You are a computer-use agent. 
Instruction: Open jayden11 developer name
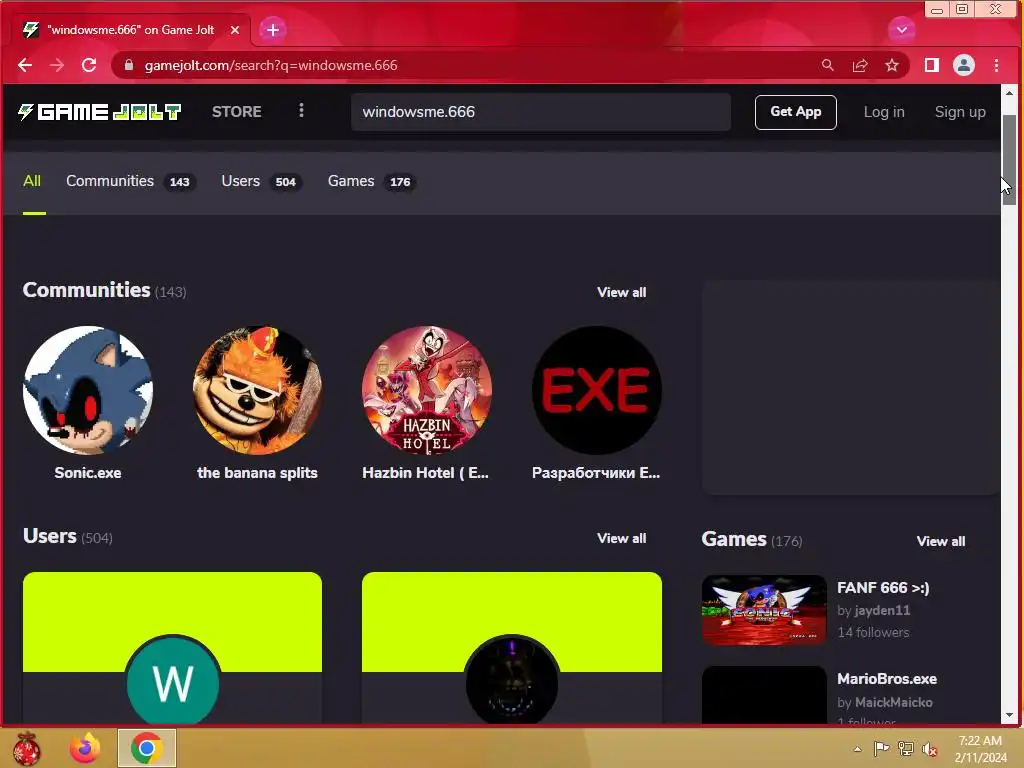[882, 611]
